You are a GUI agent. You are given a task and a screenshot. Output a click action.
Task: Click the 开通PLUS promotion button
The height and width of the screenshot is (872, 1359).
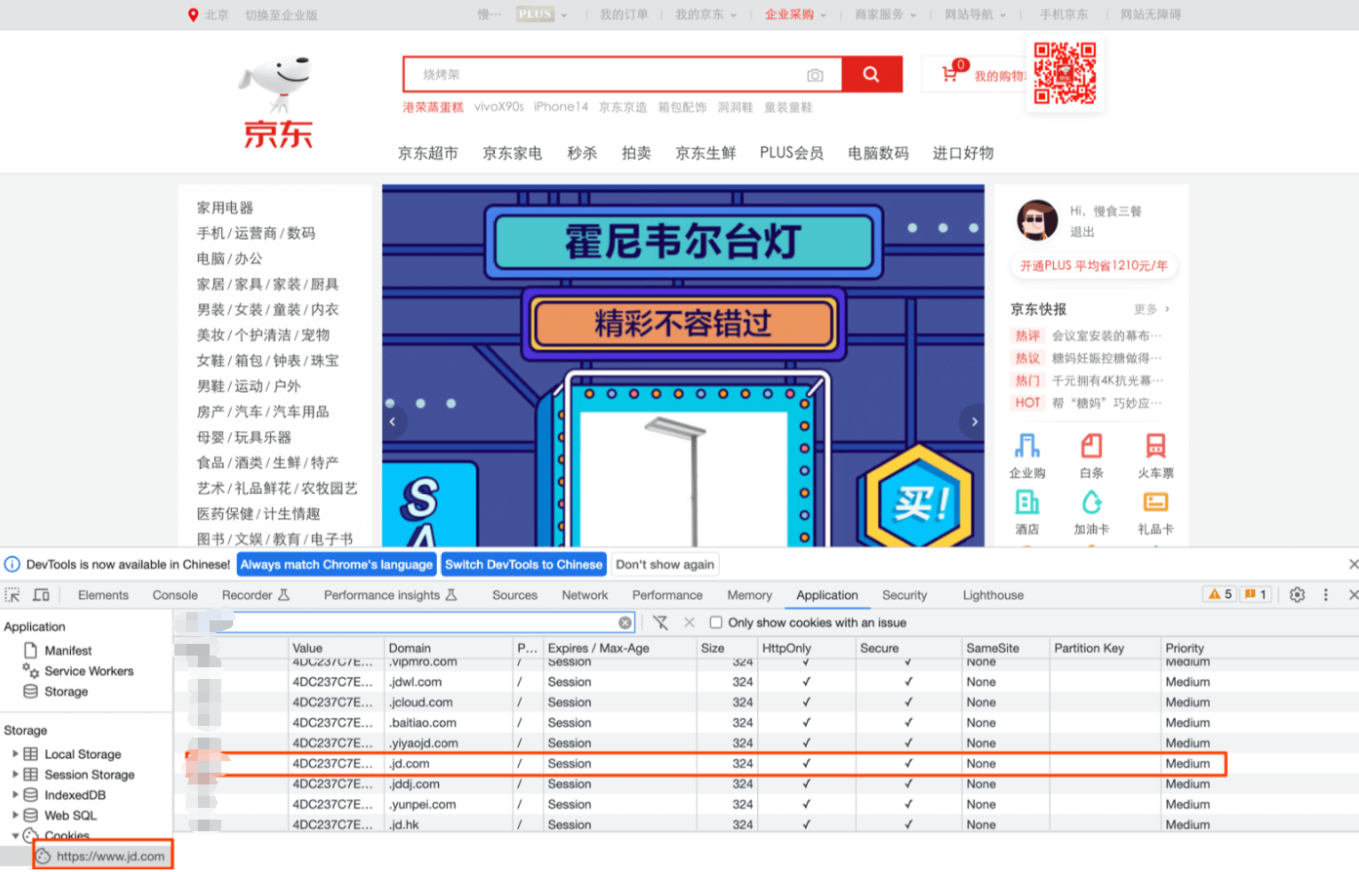pos(1094,266)
